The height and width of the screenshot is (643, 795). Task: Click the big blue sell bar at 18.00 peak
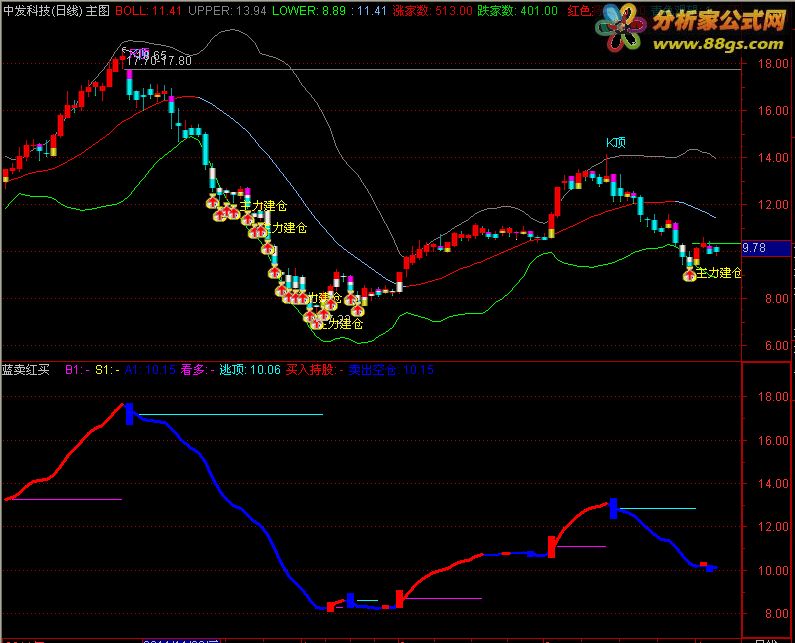(129, 414)
